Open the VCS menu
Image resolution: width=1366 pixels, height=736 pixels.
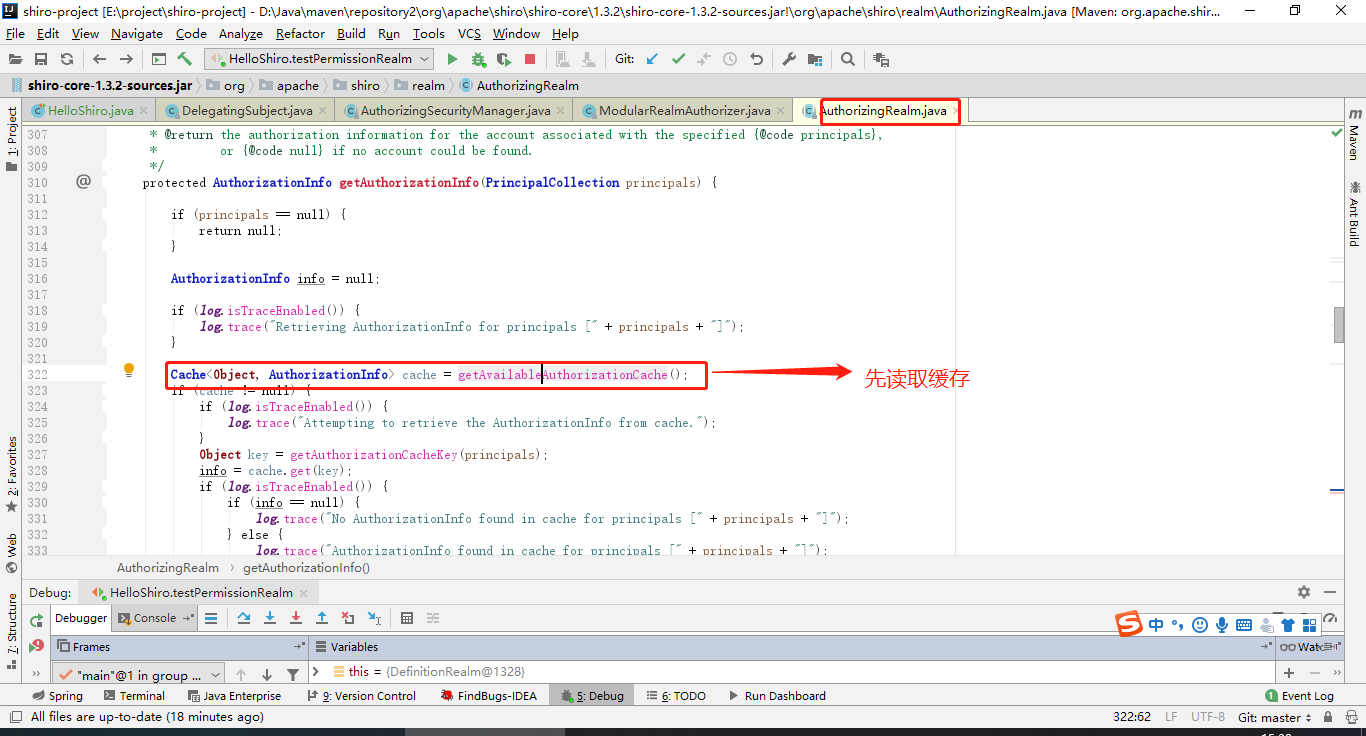click(469, 33)
